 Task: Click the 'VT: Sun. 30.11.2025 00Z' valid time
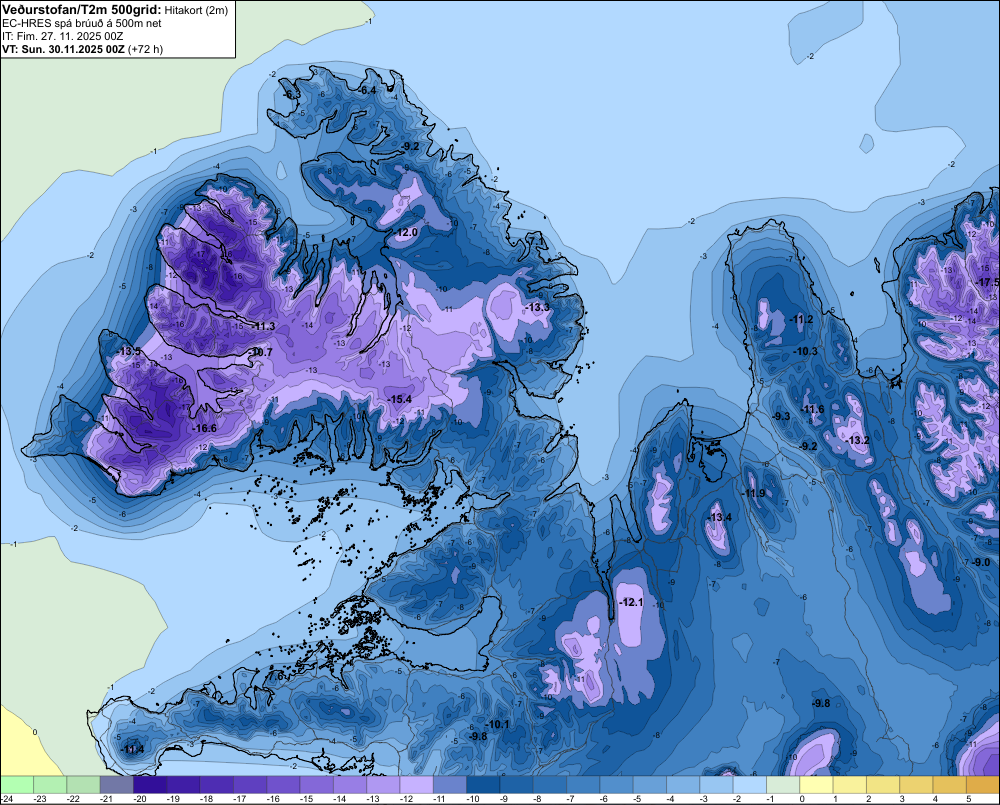pyautogui.click(x=63, y=49)
